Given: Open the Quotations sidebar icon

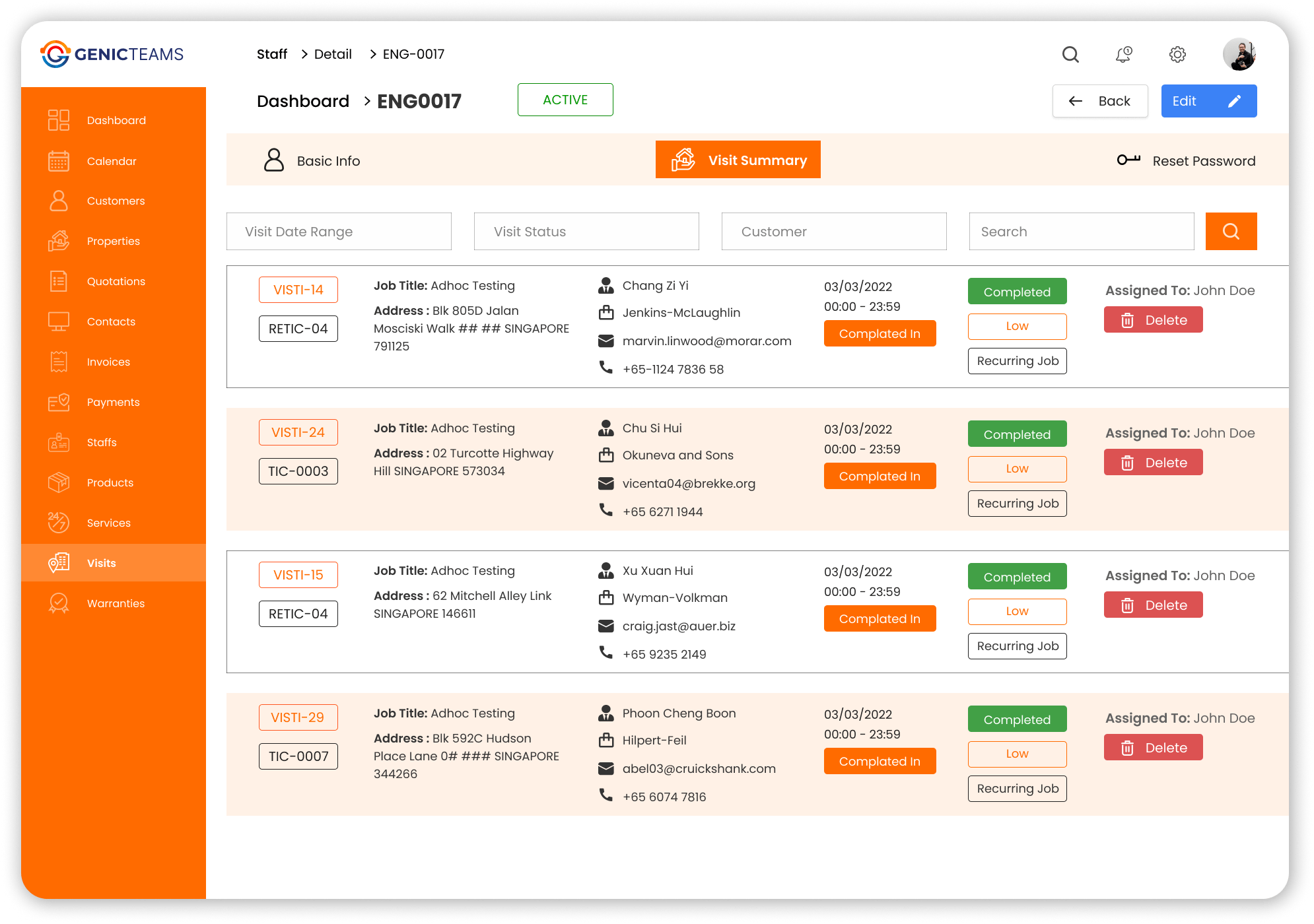Looking at the screenshot, I should (x=59, y=281).
